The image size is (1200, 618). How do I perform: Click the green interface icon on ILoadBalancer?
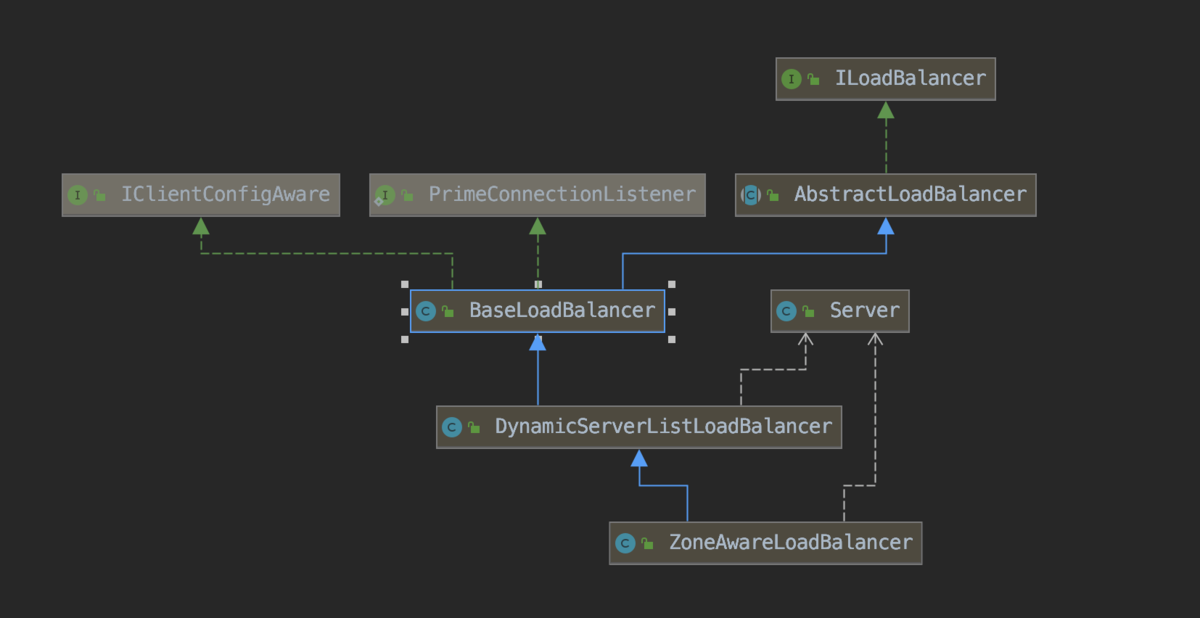[792, 79]
